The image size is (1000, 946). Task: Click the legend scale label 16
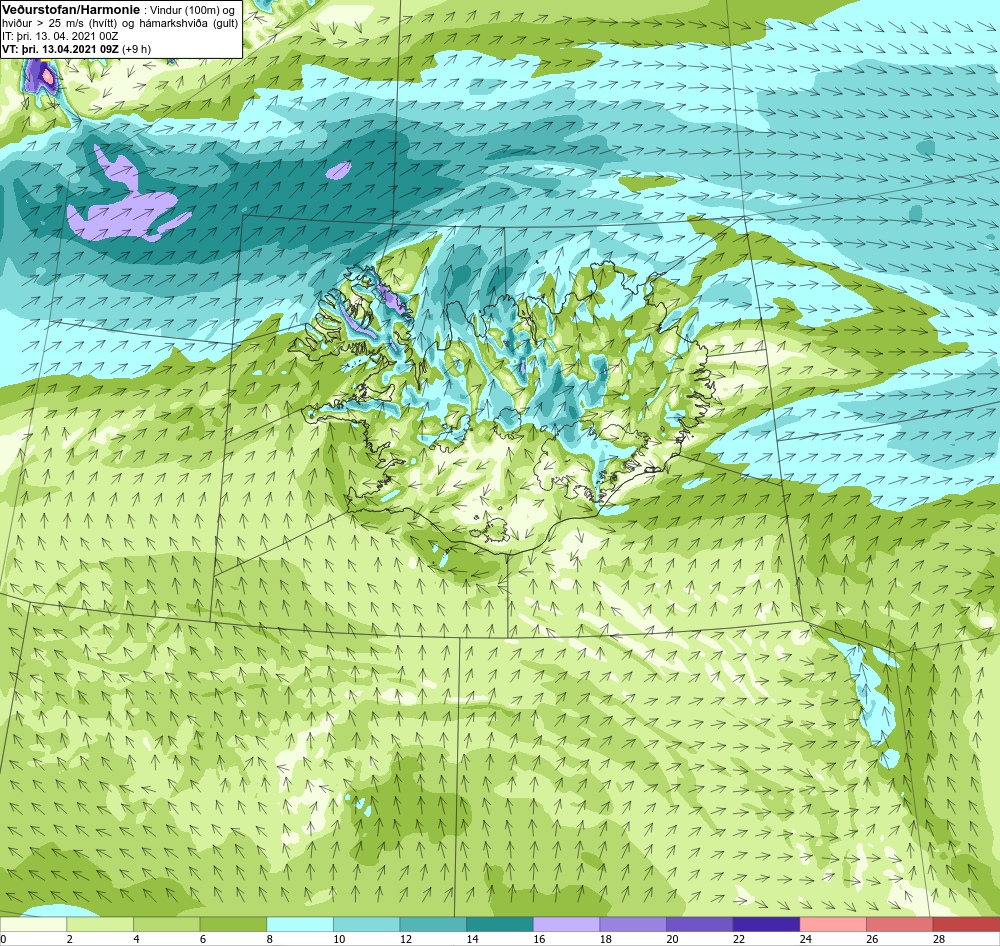coord(539,939)
